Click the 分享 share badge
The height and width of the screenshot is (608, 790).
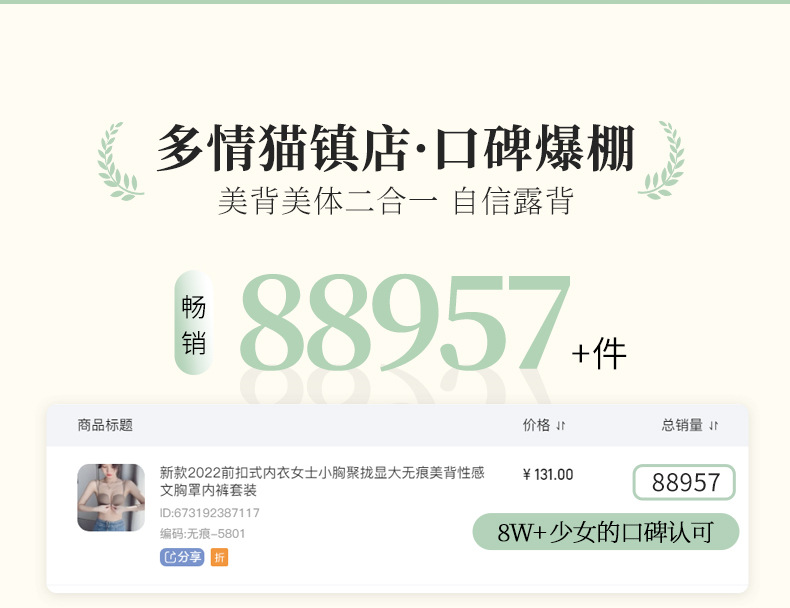pyautogui.click(x=182, y=557)
